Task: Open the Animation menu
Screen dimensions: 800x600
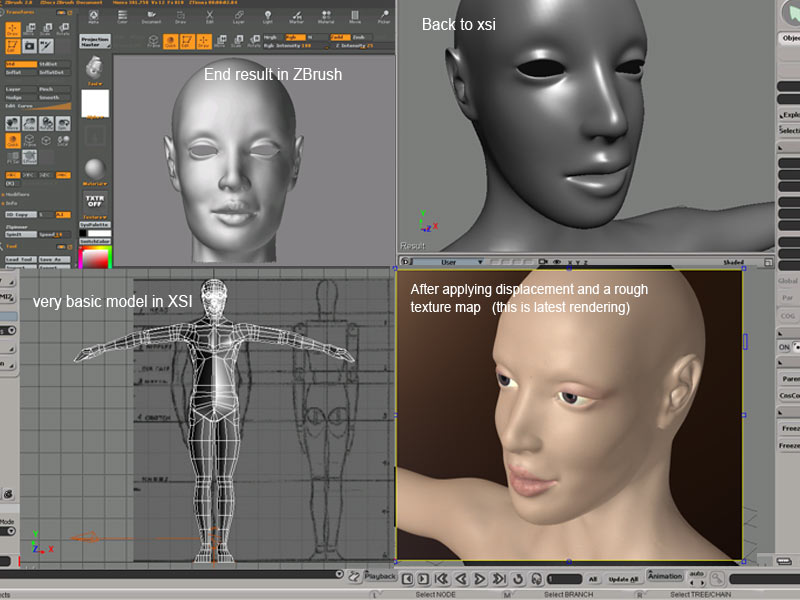Action: point(665,576)
